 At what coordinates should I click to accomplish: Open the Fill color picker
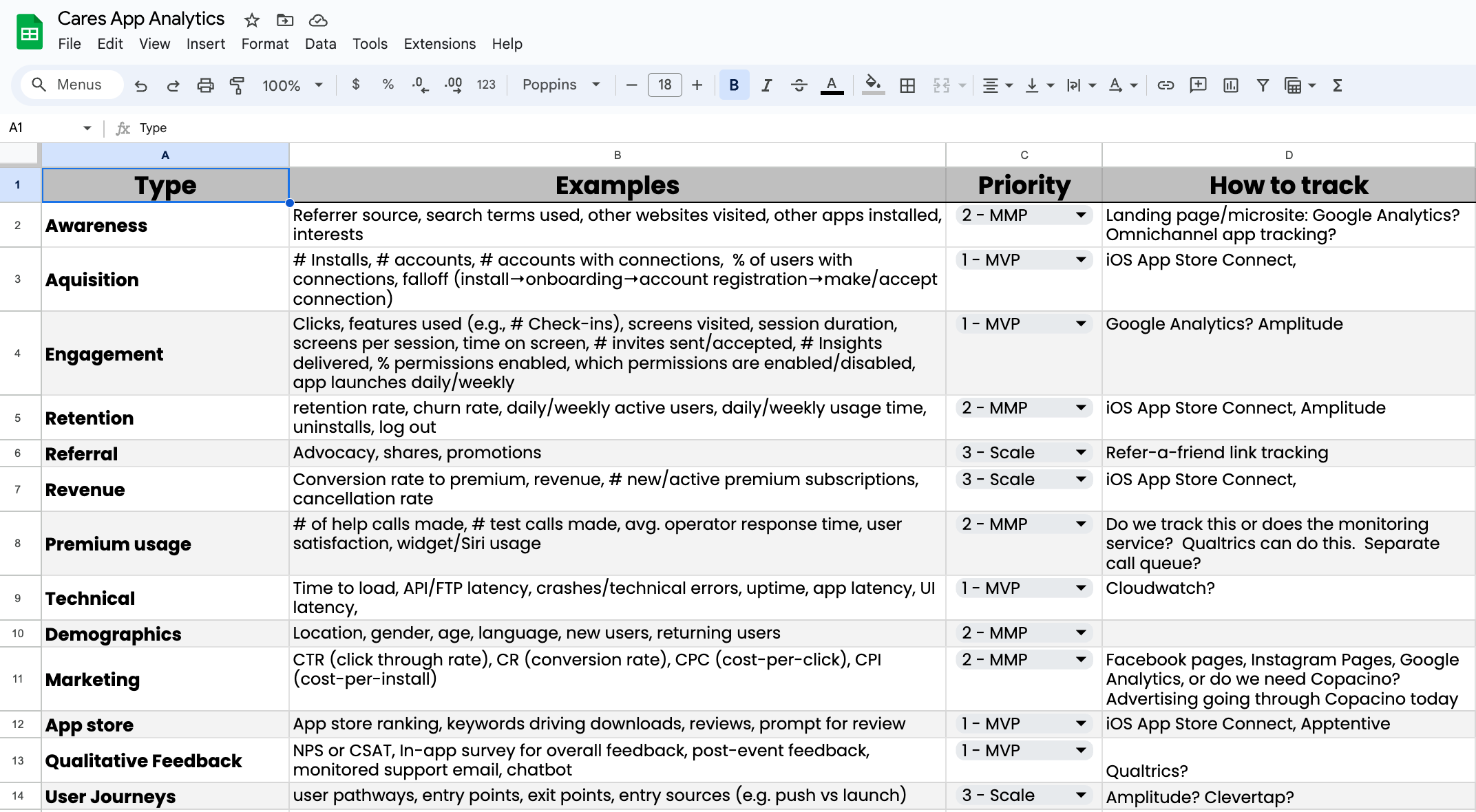click(x=873, y=85)
